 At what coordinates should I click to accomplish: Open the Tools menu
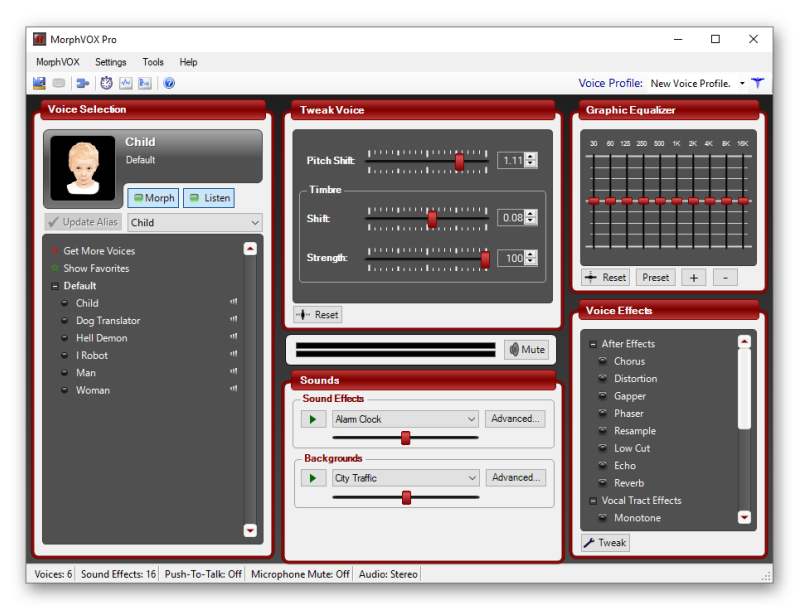click(x=153, y=62)
